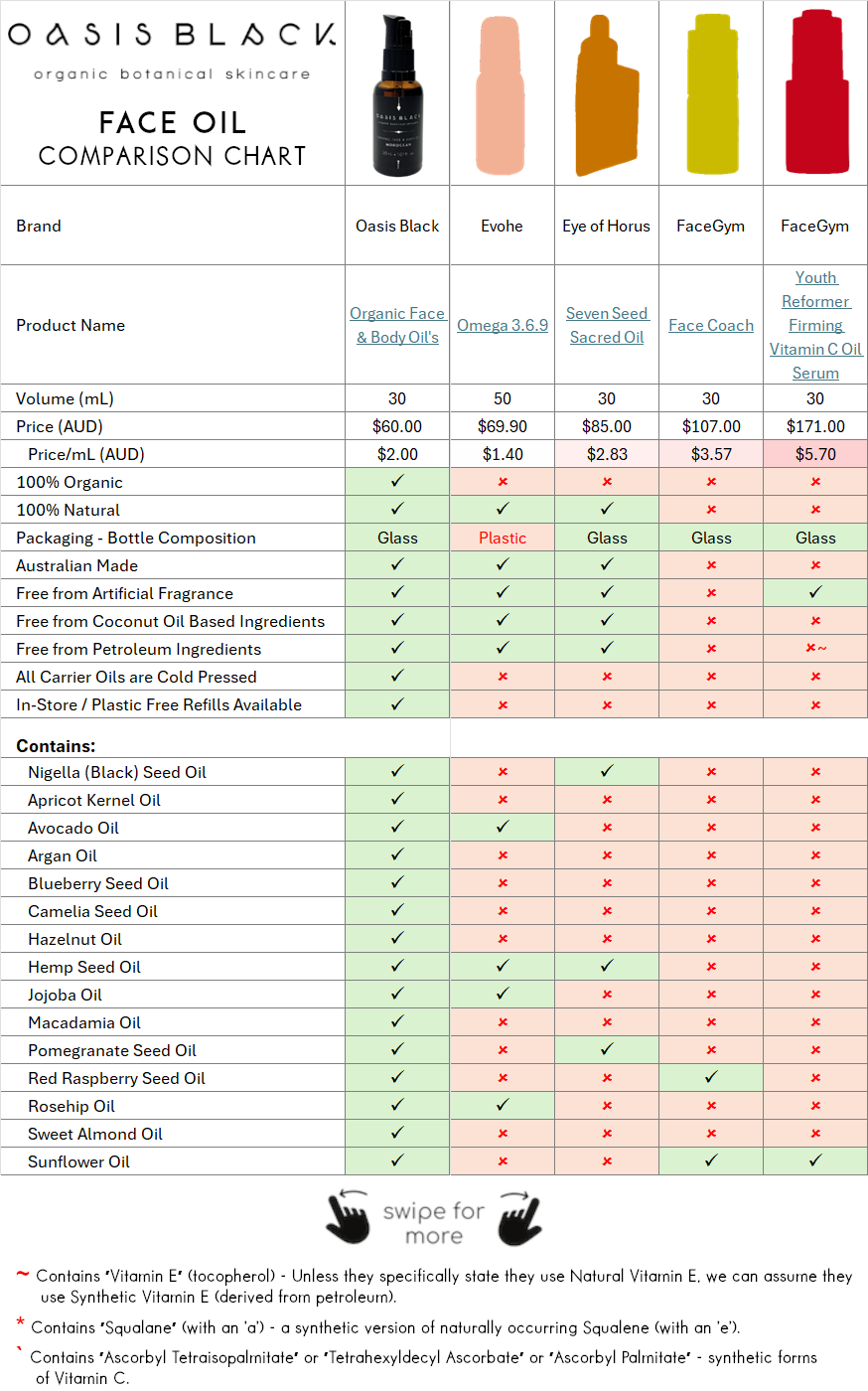
Task: Click the left swipe hand icon
Action: (349, 1217)
